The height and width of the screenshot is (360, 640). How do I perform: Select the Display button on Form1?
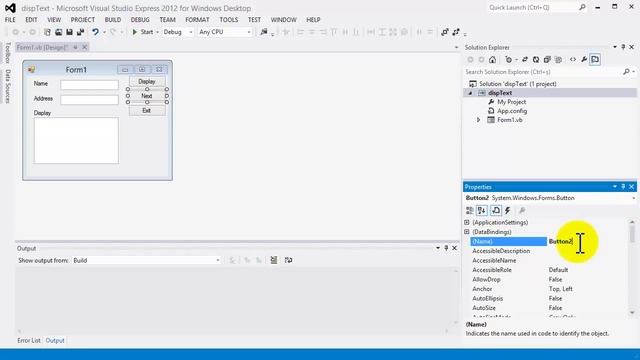tap(147, 81)
